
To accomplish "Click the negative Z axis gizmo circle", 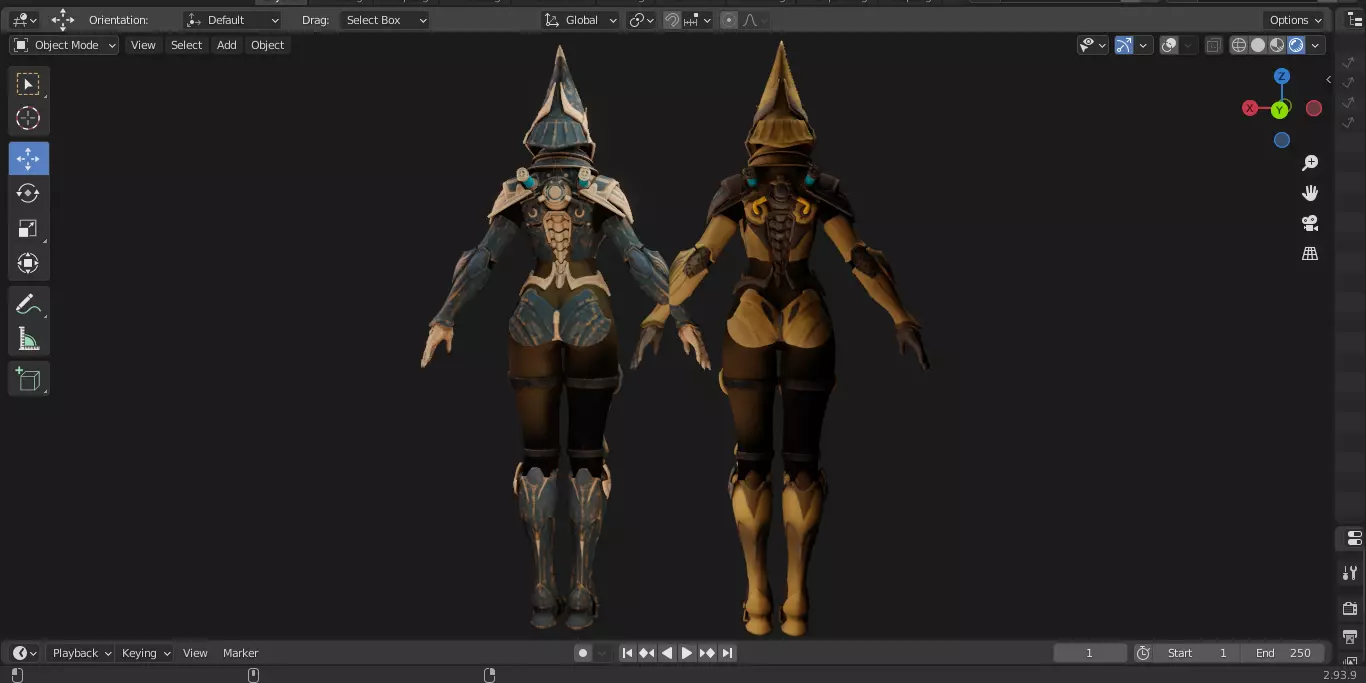I will [x=1282, y=140].
